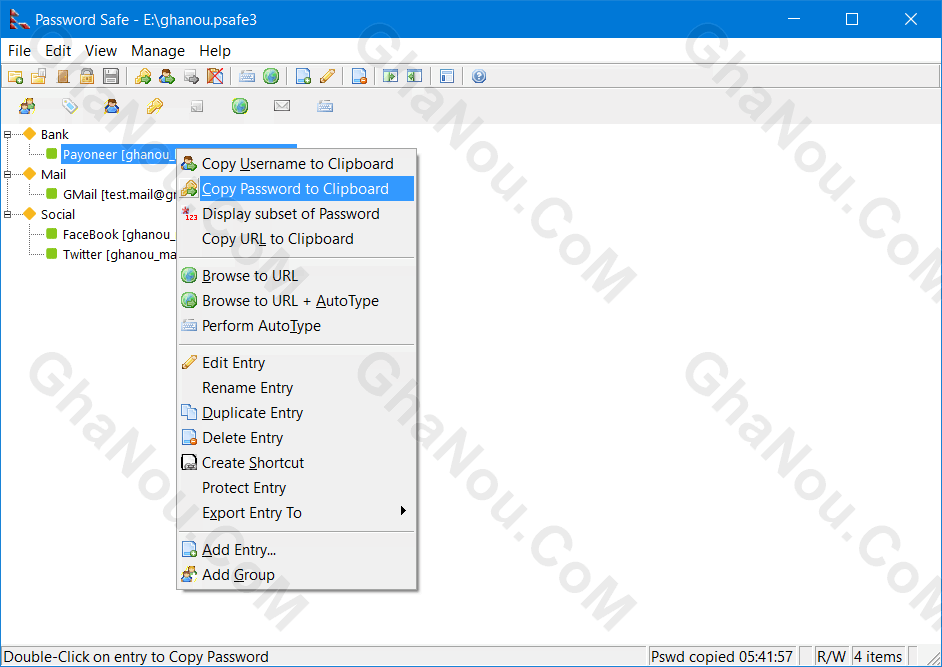Choose Copy URL to Clipboard
The width and height of the screenshot is (942, 667).
[297, 239]
